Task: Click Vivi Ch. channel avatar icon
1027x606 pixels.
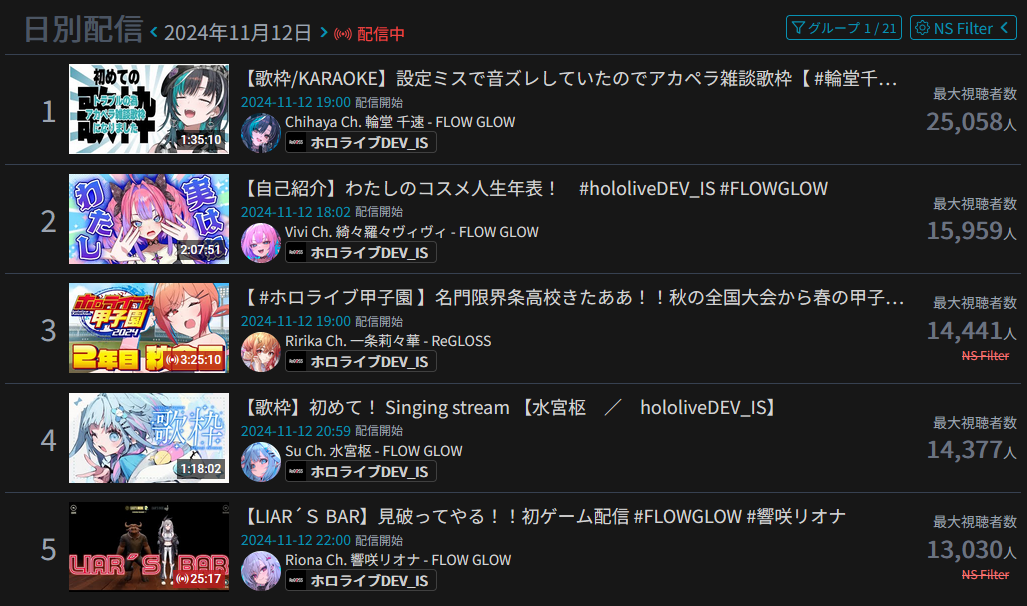Action: click(x=261, y=242)
